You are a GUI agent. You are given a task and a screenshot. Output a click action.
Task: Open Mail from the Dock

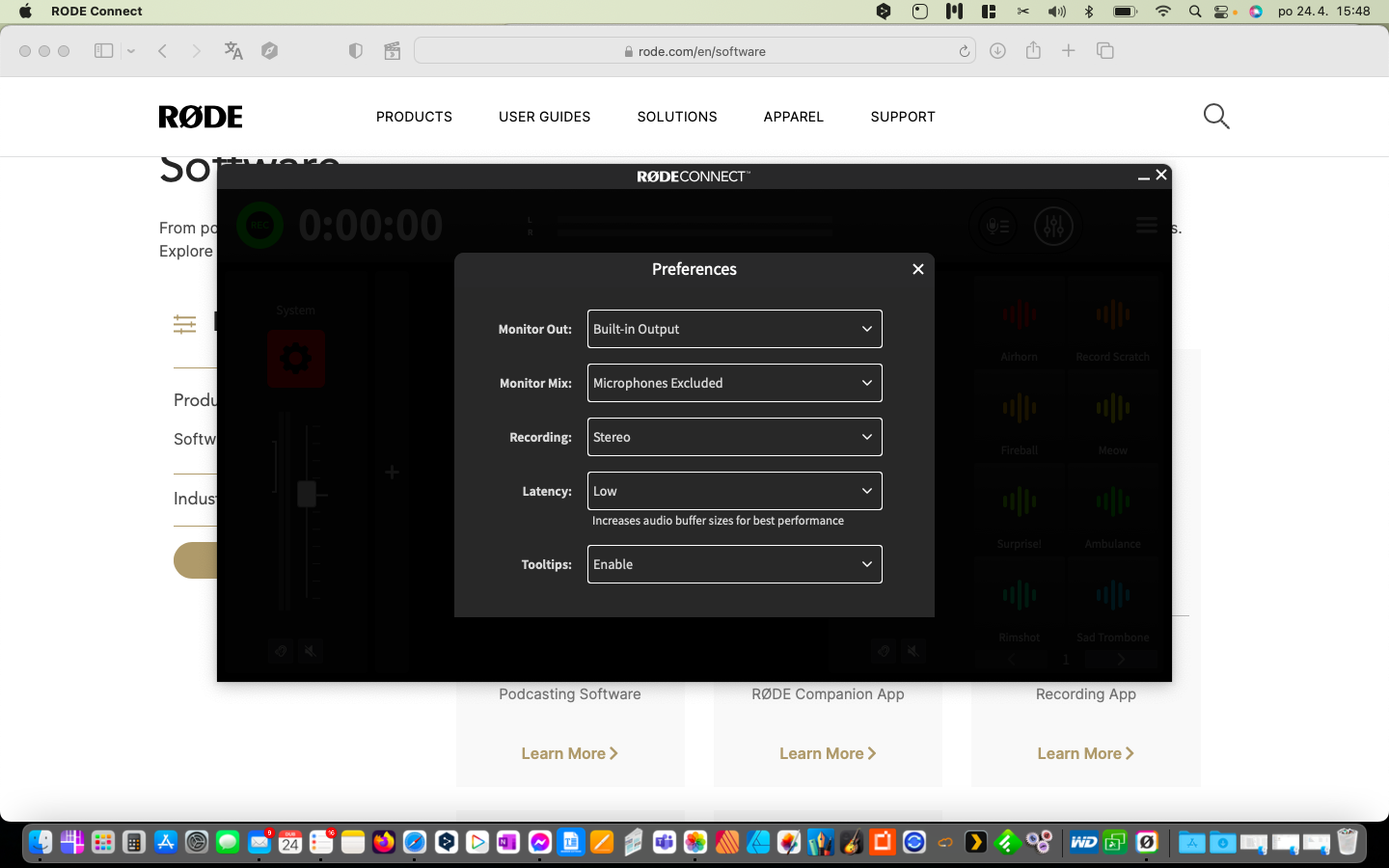click(x=259, y=842)
